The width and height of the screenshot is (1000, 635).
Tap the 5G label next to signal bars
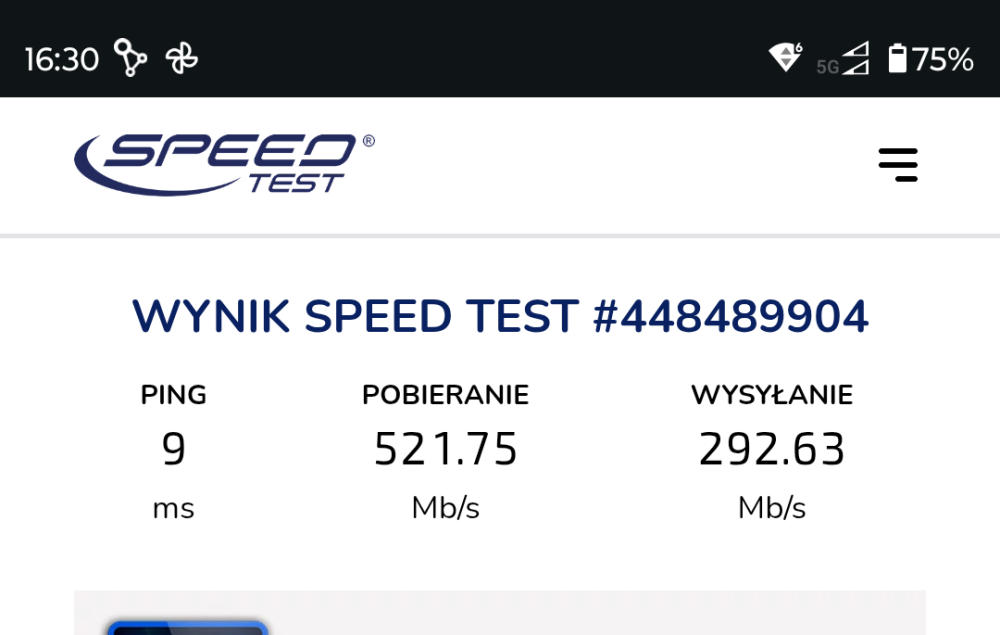[x=826, y=65]
